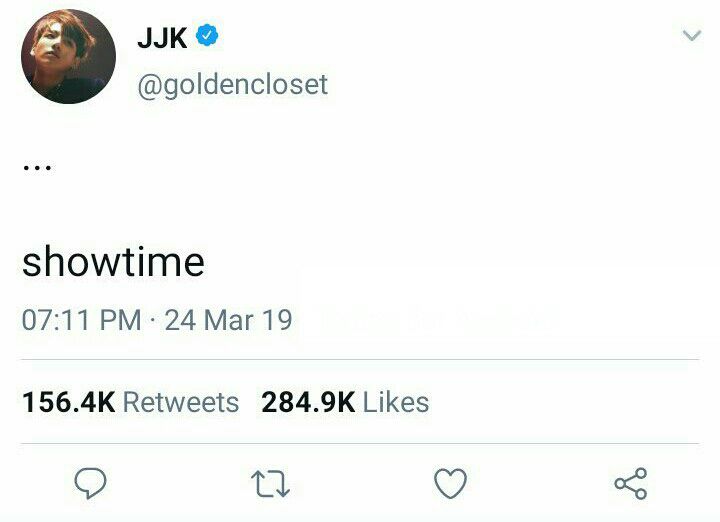This screenshot has height=522, width=720.
Task: Click the three dots text line
Action: [x=37, y=168]
